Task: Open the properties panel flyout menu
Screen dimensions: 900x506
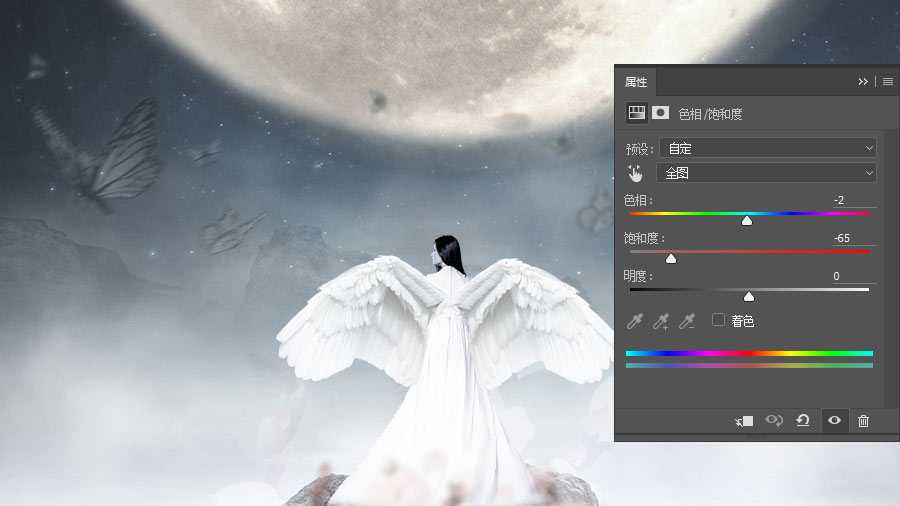Action: point(886,82)
